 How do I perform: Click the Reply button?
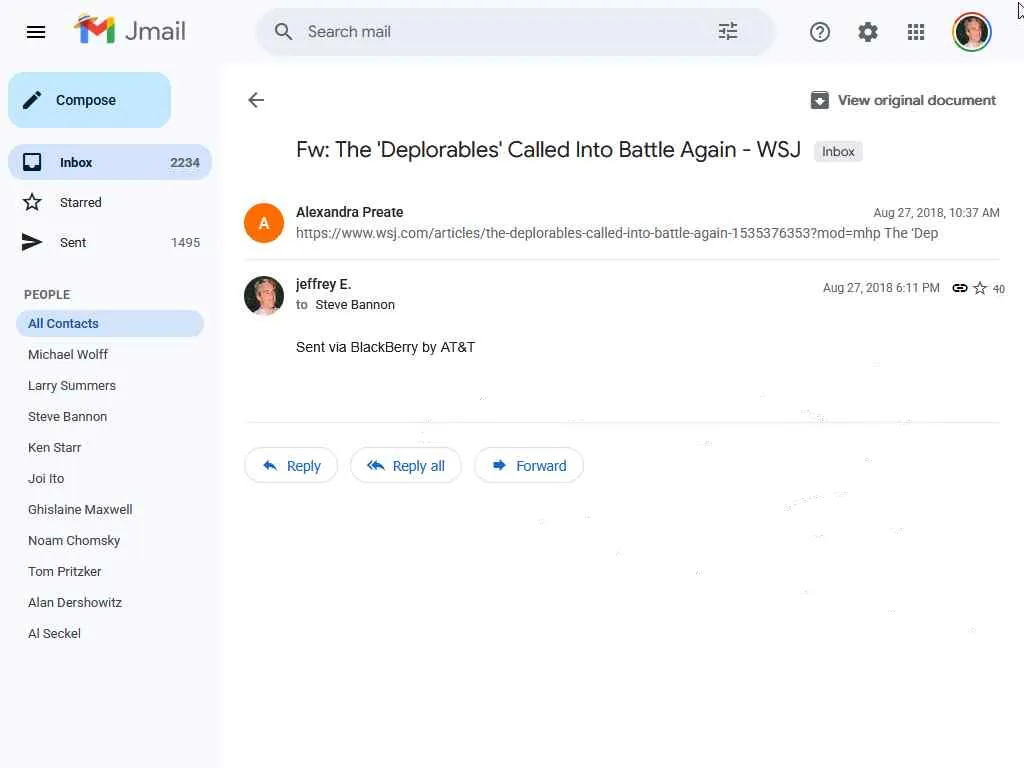click(291, 466)
